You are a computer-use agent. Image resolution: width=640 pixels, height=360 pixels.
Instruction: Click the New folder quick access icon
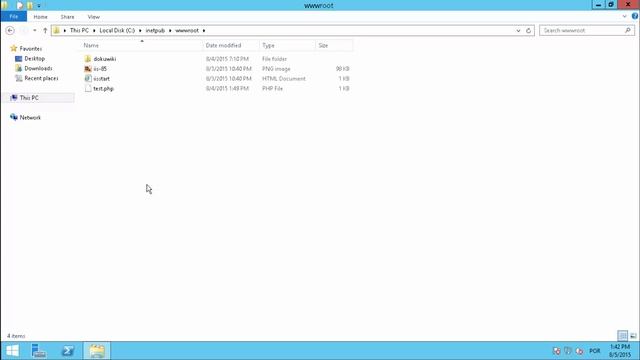(29, 6)
